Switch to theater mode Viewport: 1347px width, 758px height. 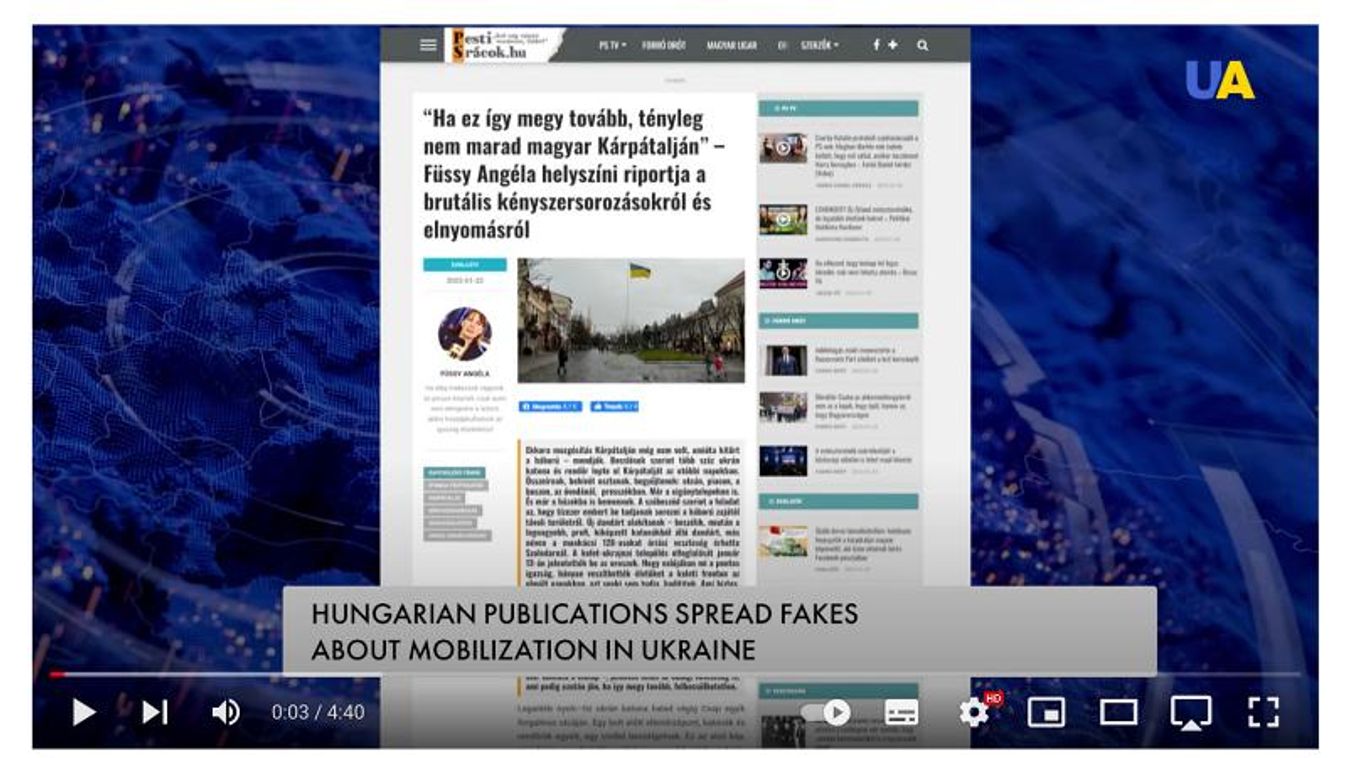[1118, 712]
